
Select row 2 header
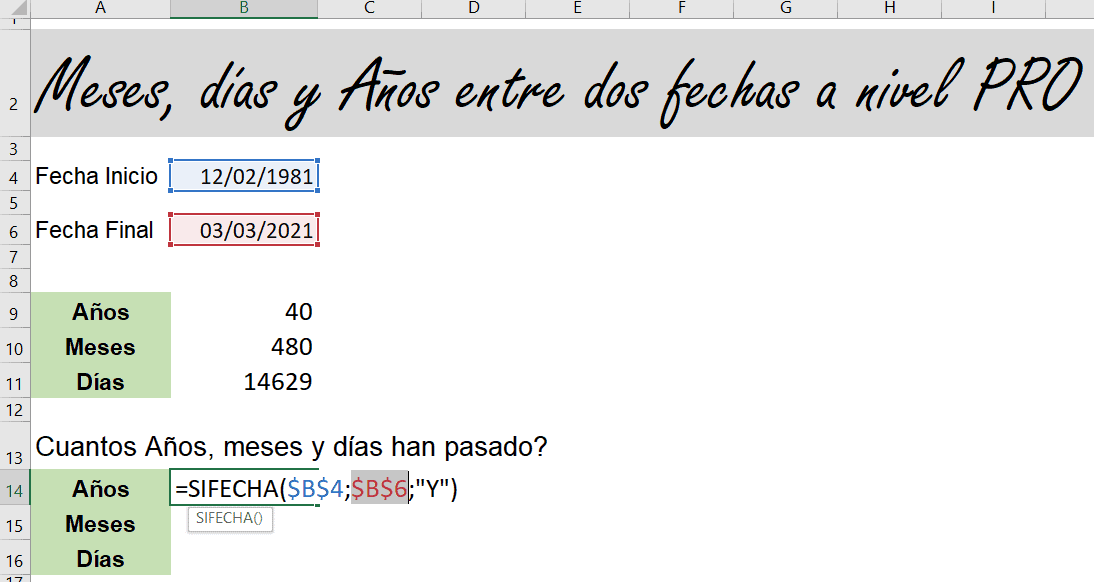coord(15,82)
